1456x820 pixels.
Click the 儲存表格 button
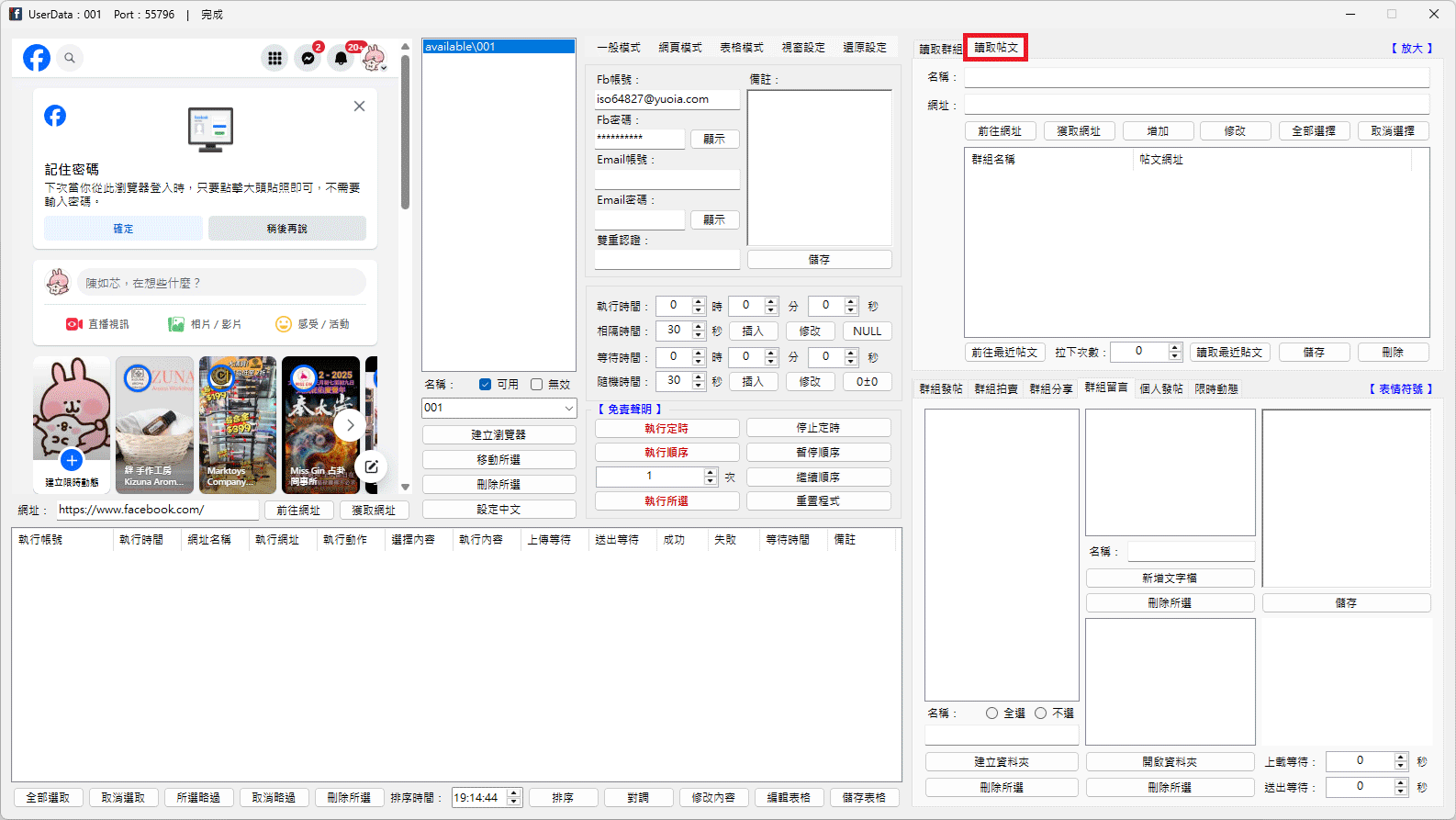point(864,798)
